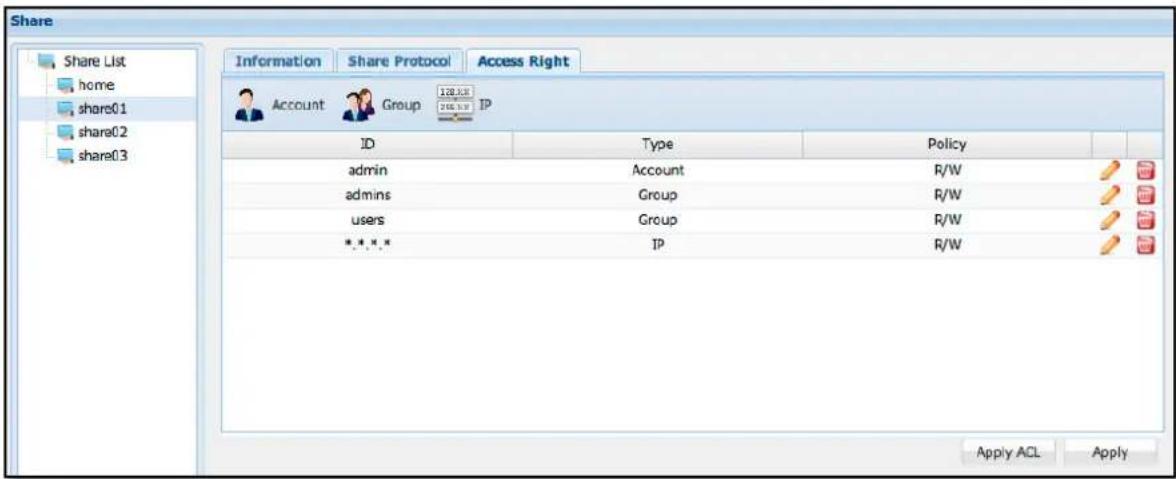Select Share List root node label
Screen dimensions: 1176x479
[x=94, y=60]
